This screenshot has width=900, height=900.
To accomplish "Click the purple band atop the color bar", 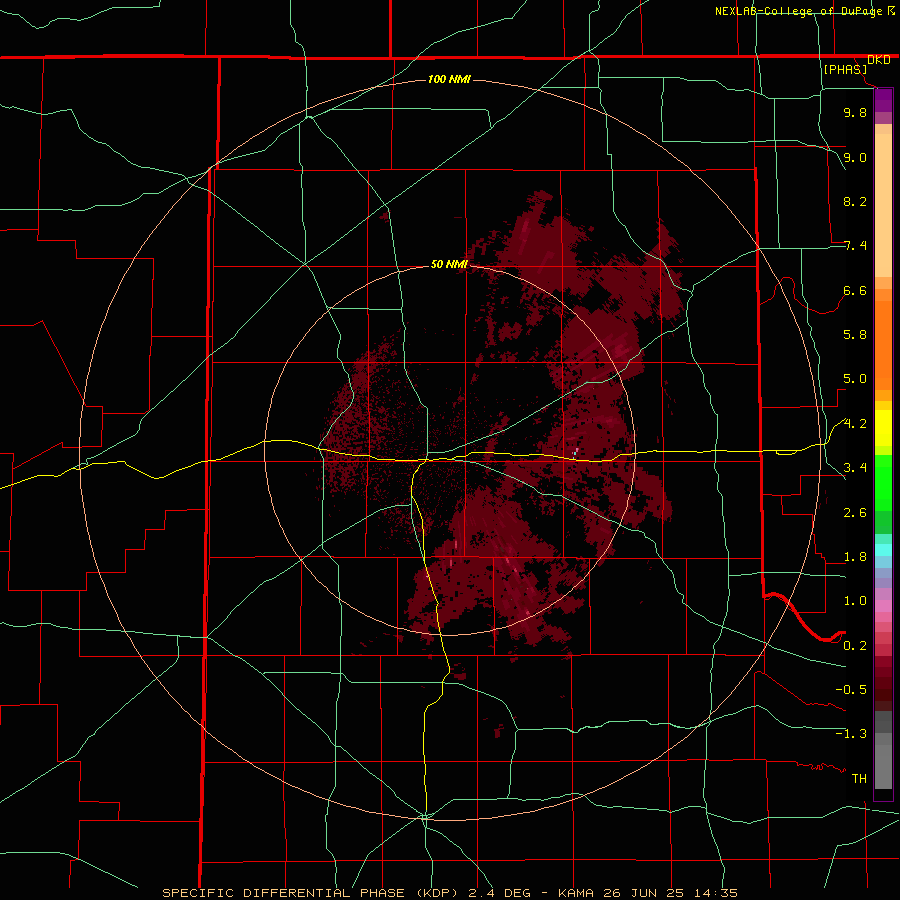I will (x=883, y=100).
